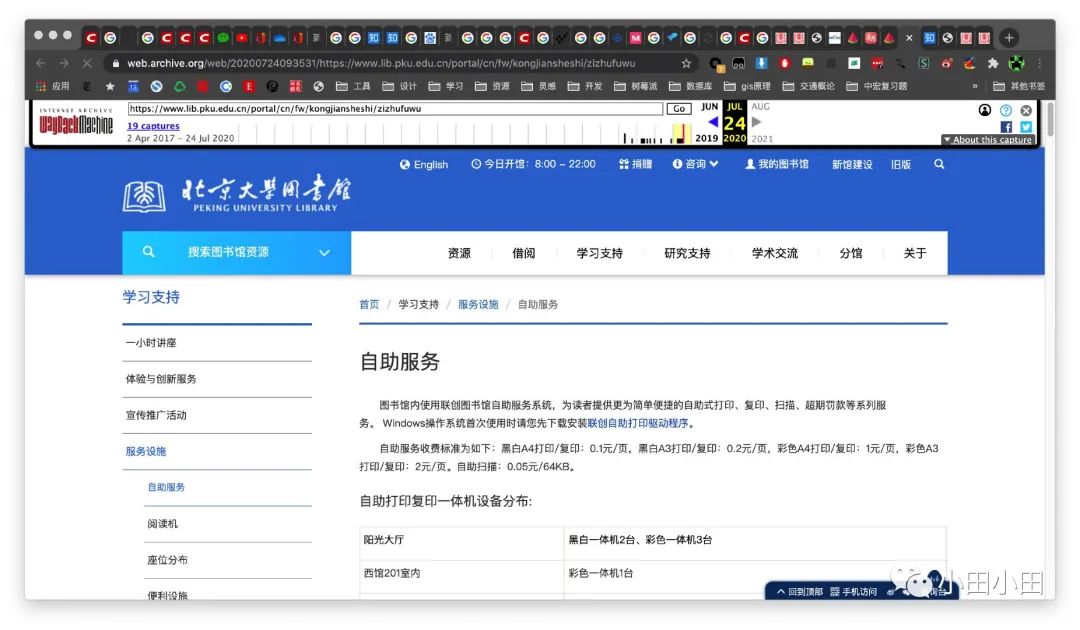Image resolution: width=1080 pixels, height=630 pixels.
Task: Click 首页 in the breadcrumb
Action: (x=369, y=304)
